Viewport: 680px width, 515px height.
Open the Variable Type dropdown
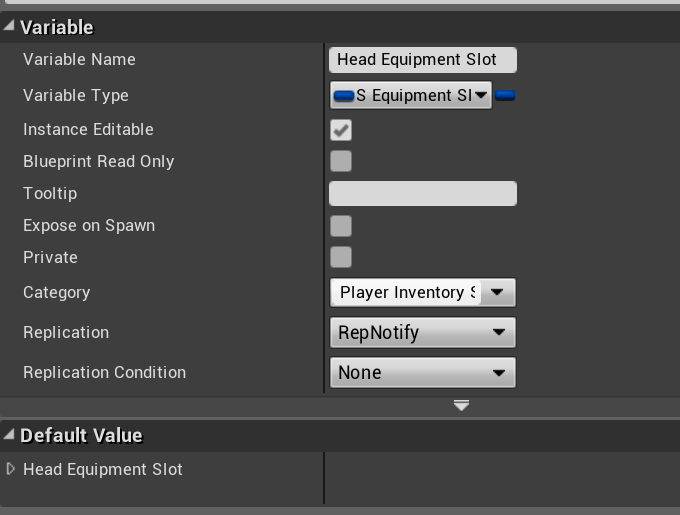[411, 96]
